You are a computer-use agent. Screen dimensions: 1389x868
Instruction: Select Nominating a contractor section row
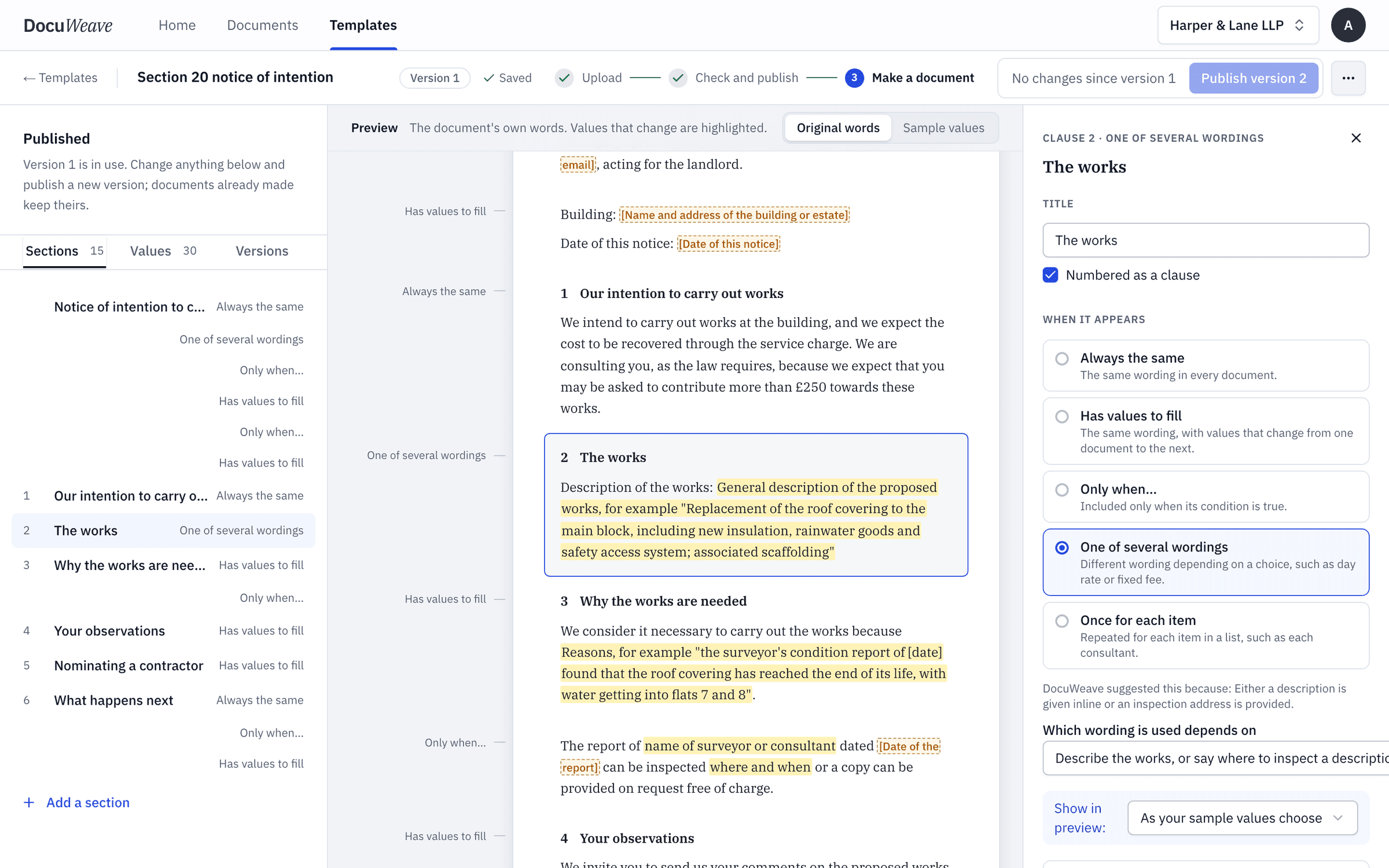click(x=164, y=665)
